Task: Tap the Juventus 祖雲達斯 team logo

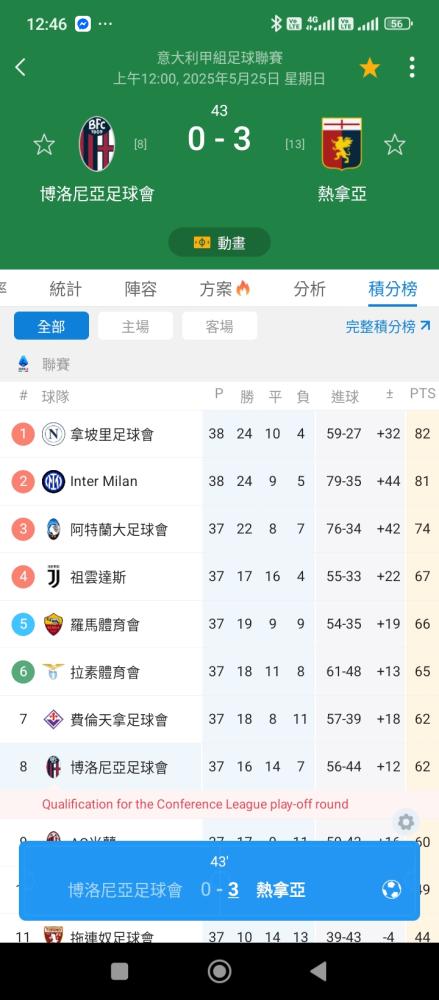Action: coord(54,577)
